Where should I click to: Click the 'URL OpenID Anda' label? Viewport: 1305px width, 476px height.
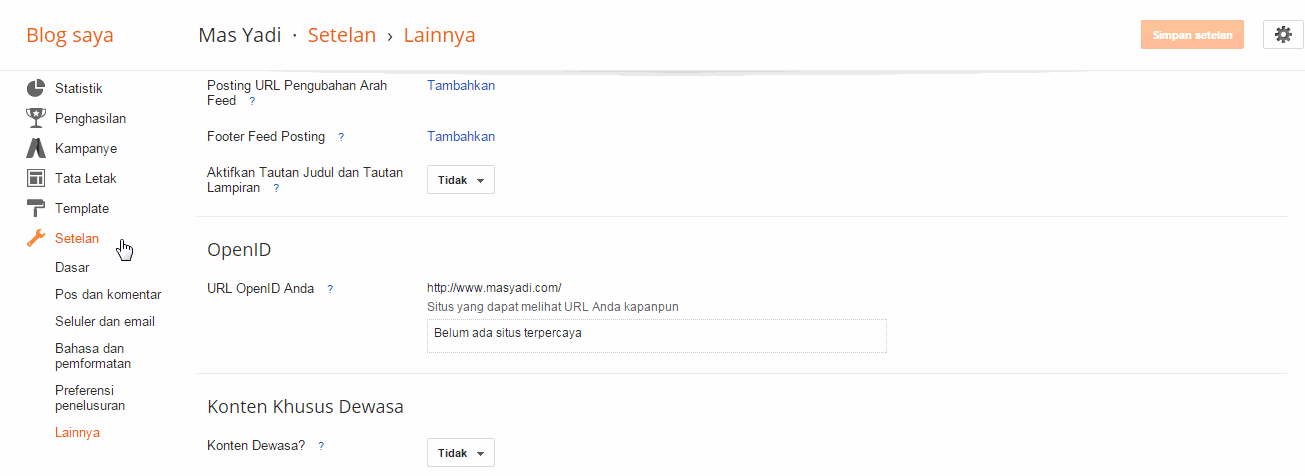tap(261, 288)
